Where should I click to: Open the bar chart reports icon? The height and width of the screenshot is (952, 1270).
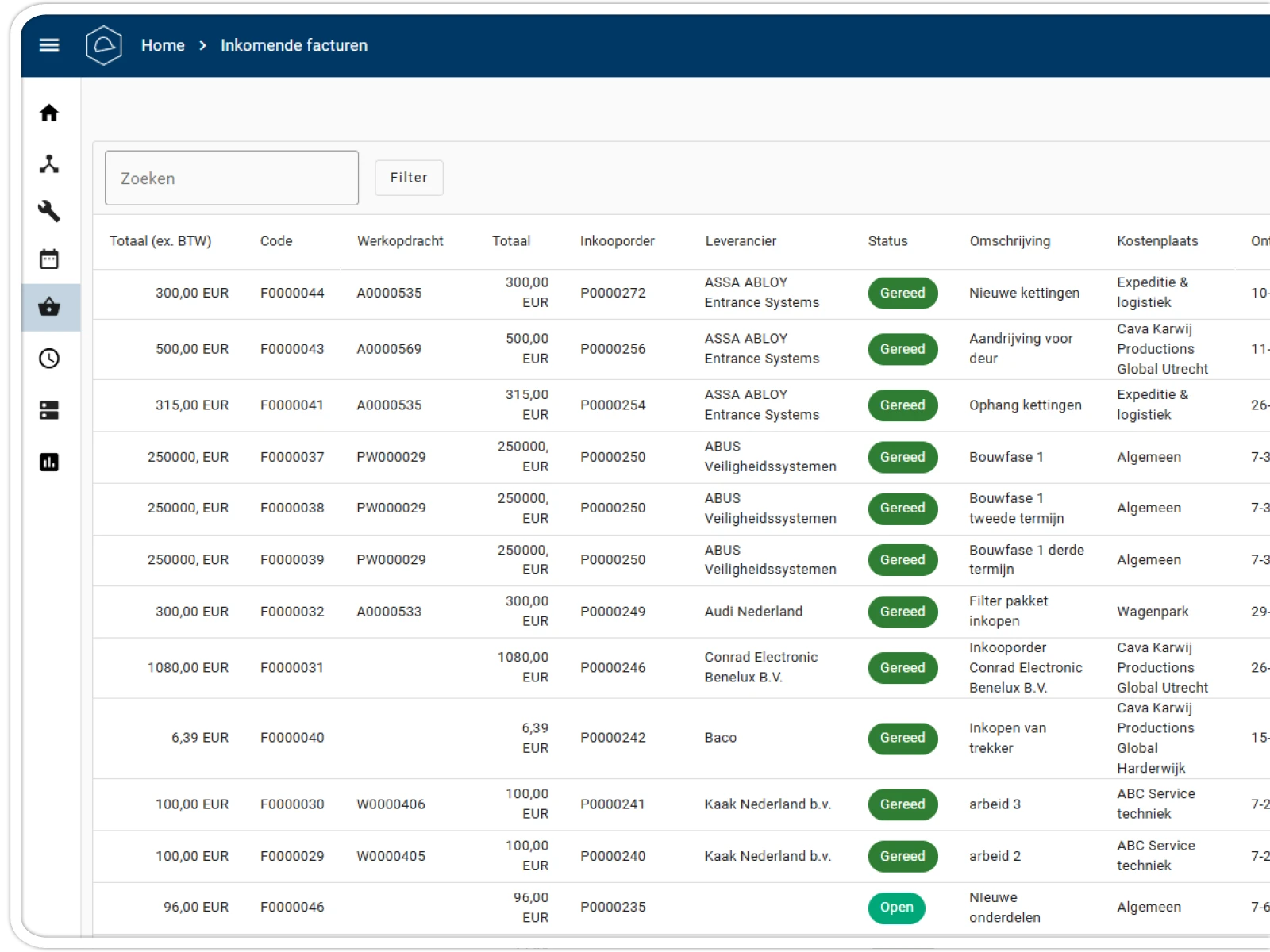(49, 462)
